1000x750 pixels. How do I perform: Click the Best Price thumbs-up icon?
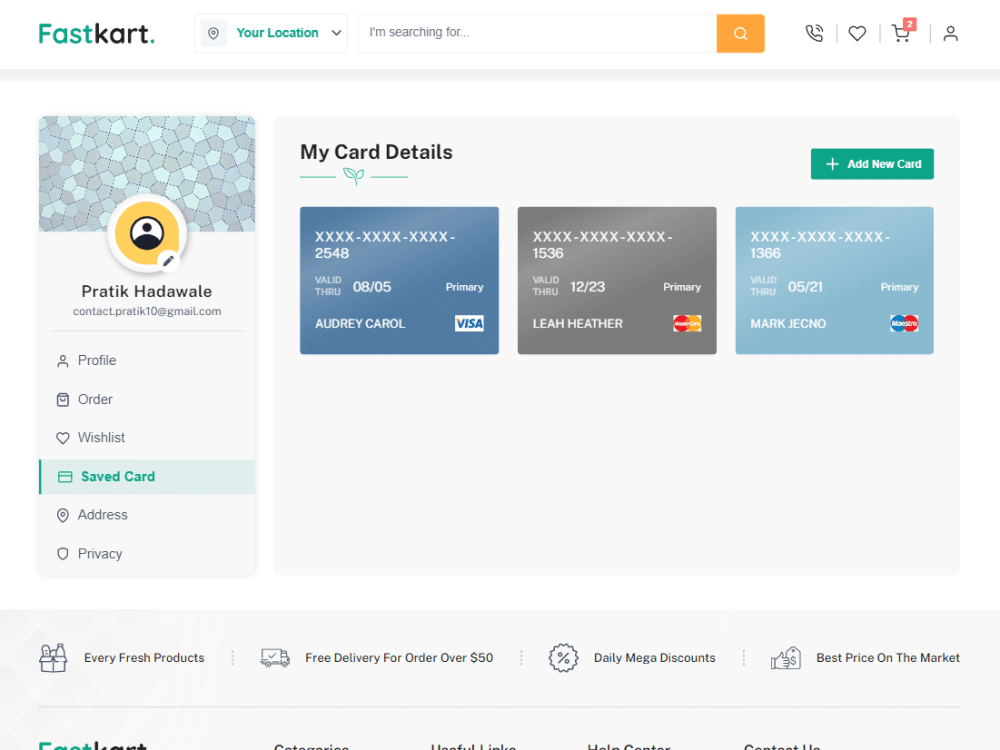786,658
